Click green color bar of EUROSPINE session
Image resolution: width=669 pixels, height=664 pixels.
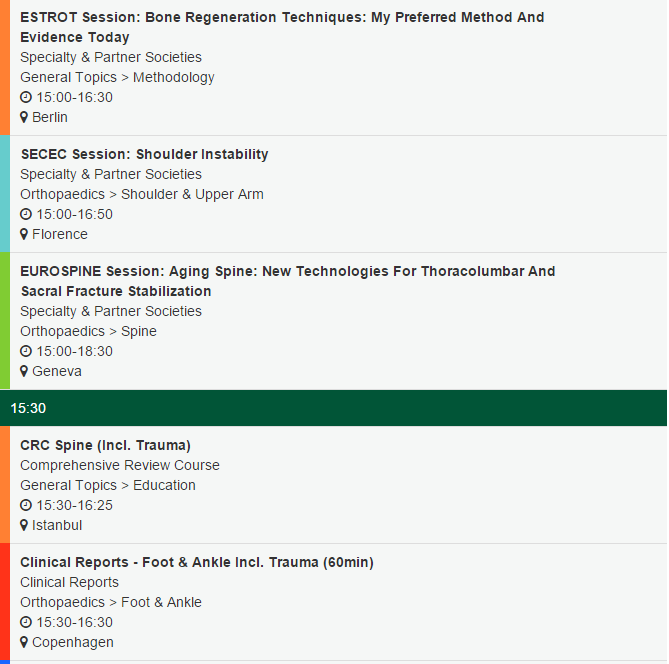tap(4, 321)
